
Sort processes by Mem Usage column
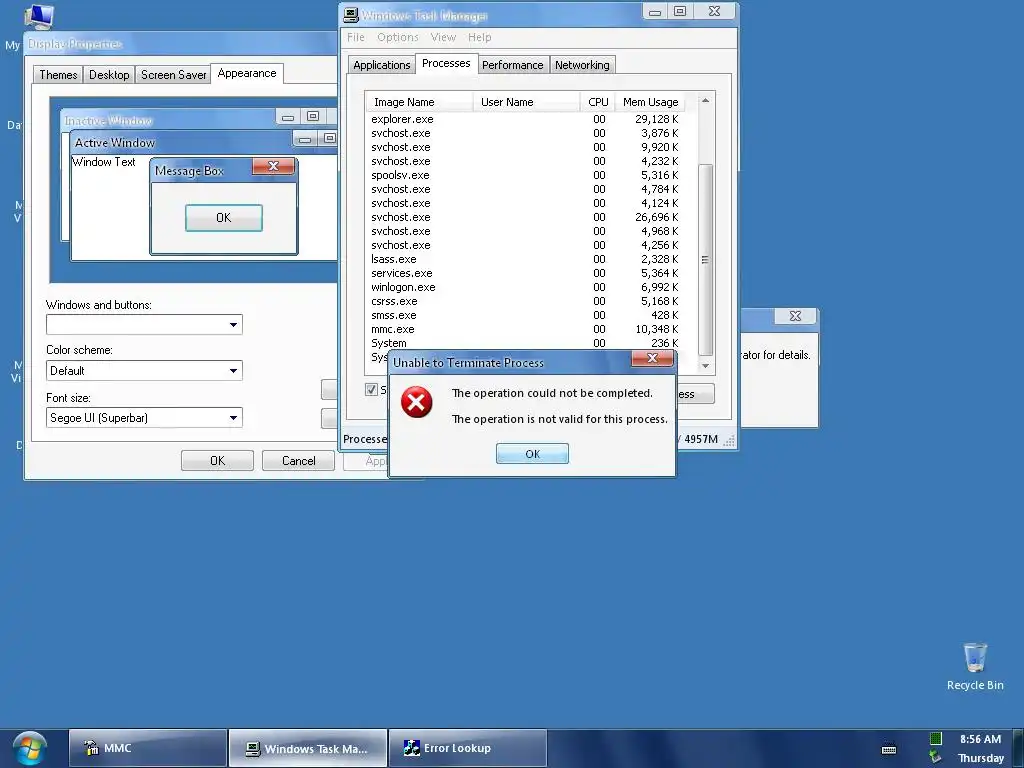pos(650,102)
